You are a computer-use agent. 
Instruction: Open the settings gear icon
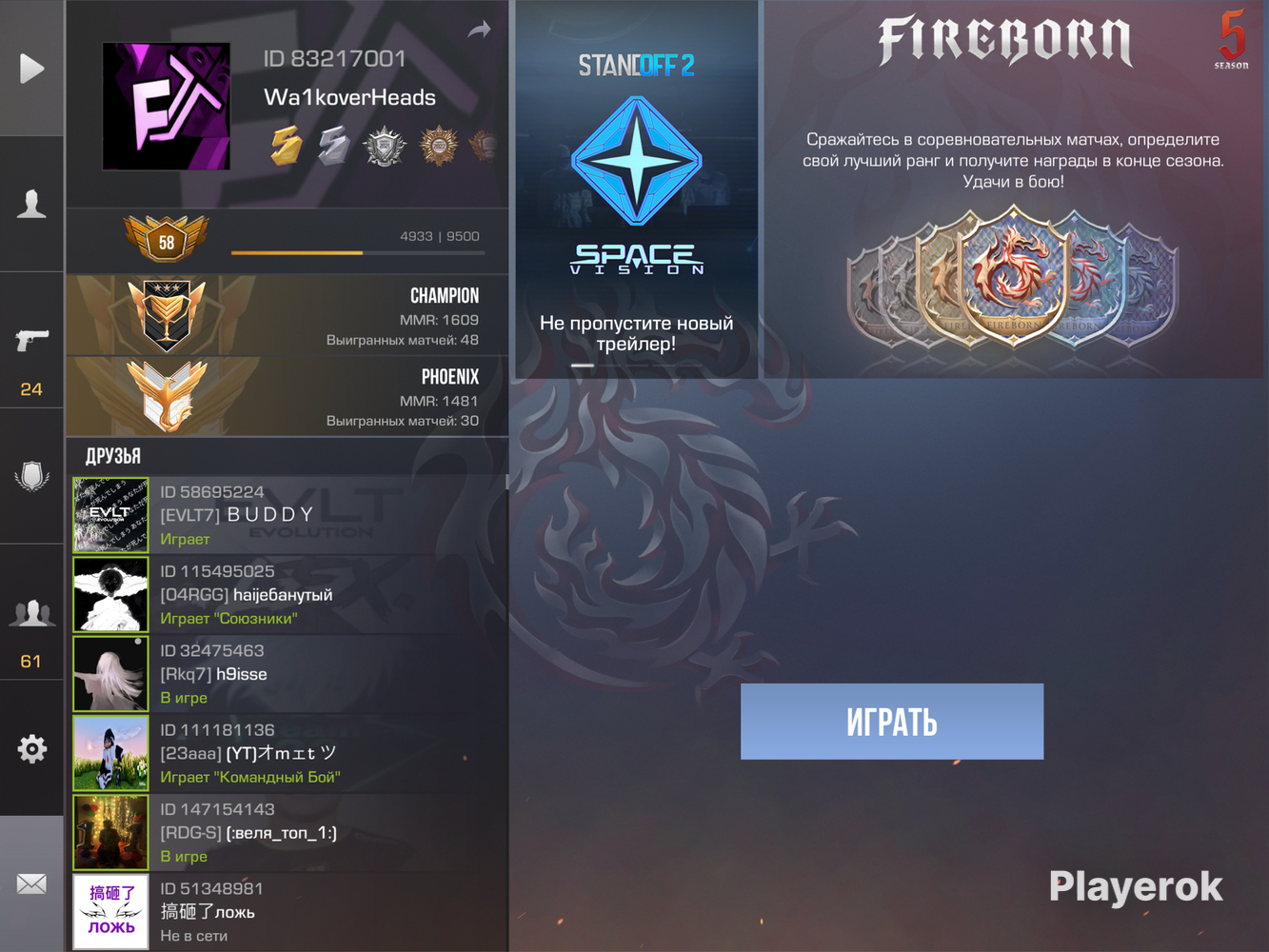31,748
